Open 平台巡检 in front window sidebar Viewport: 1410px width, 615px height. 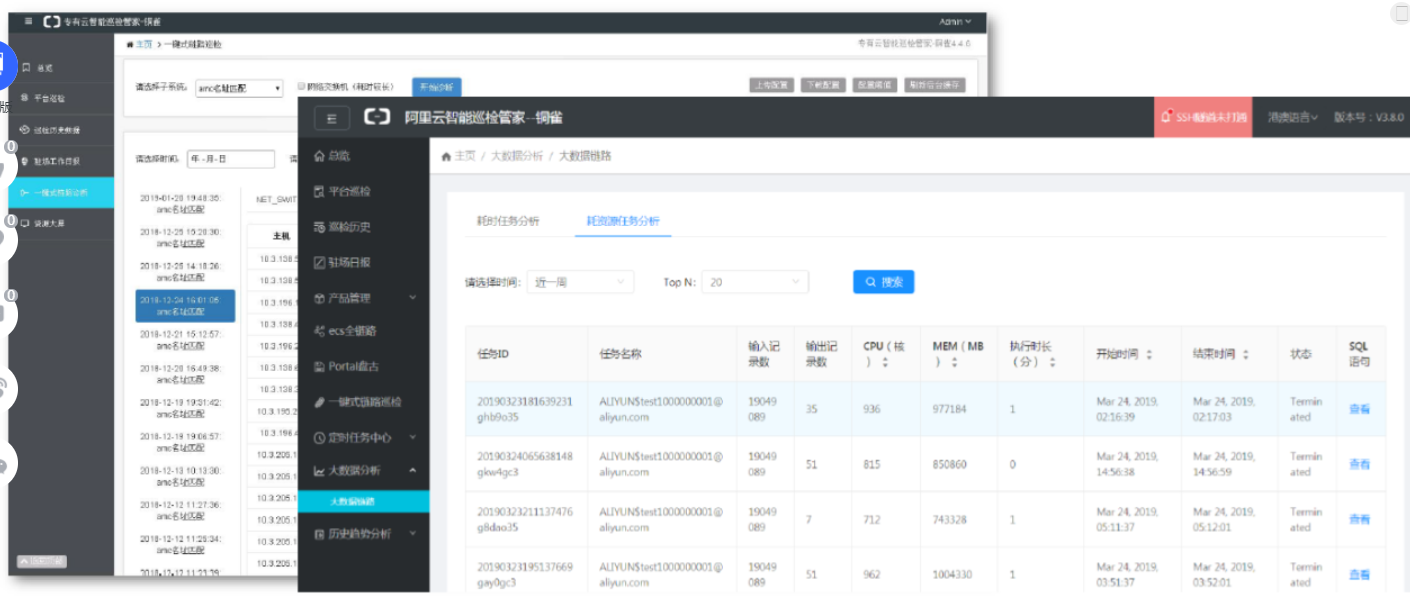click(342, 191)
